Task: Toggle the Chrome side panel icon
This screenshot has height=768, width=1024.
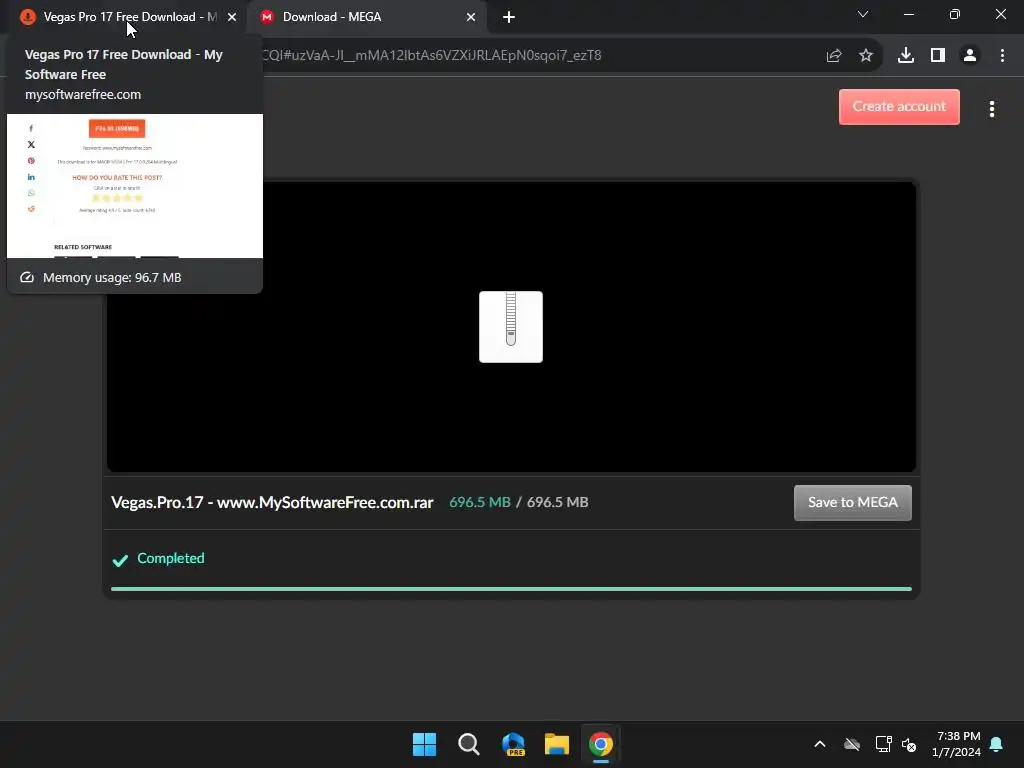Action: pyautogui.click(x=938, y=56)
